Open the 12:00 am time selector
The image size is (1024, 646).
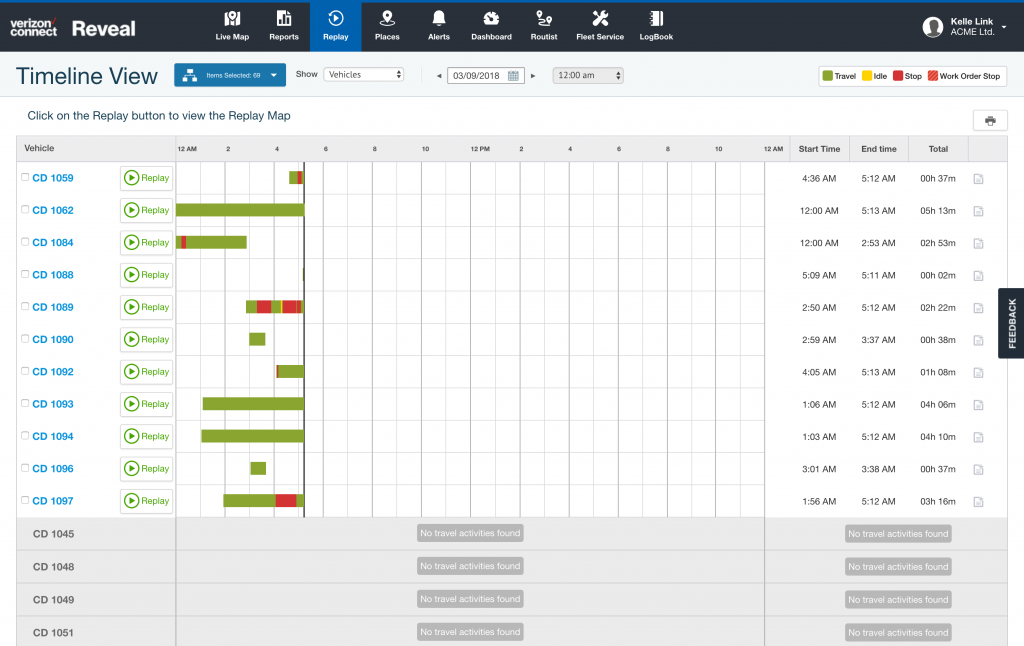tap(588, 74)
